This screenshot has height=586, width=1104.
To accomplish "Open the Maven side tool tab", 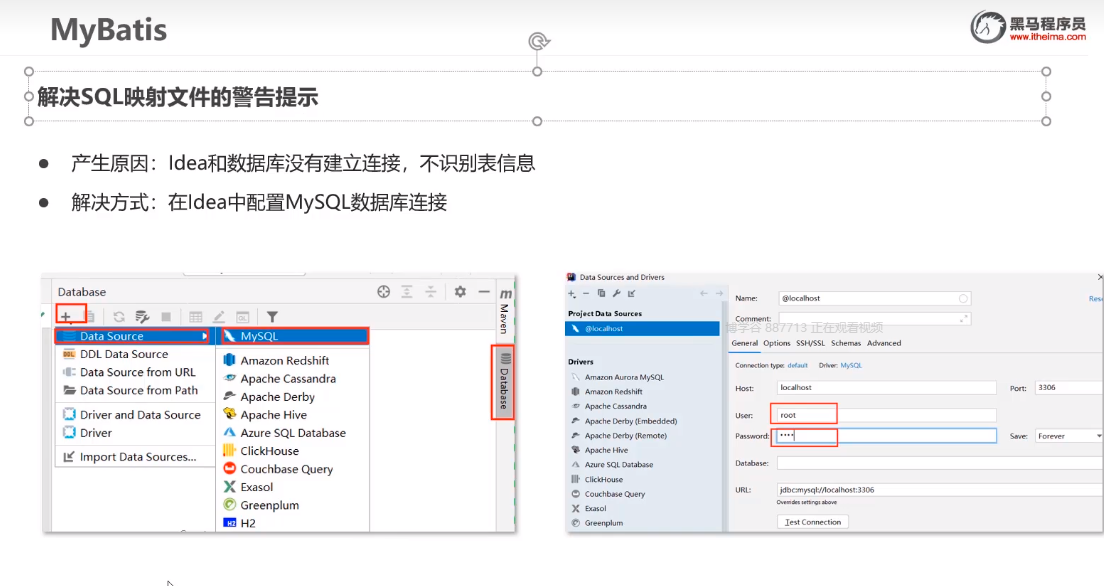I will (x=505, y=311).
